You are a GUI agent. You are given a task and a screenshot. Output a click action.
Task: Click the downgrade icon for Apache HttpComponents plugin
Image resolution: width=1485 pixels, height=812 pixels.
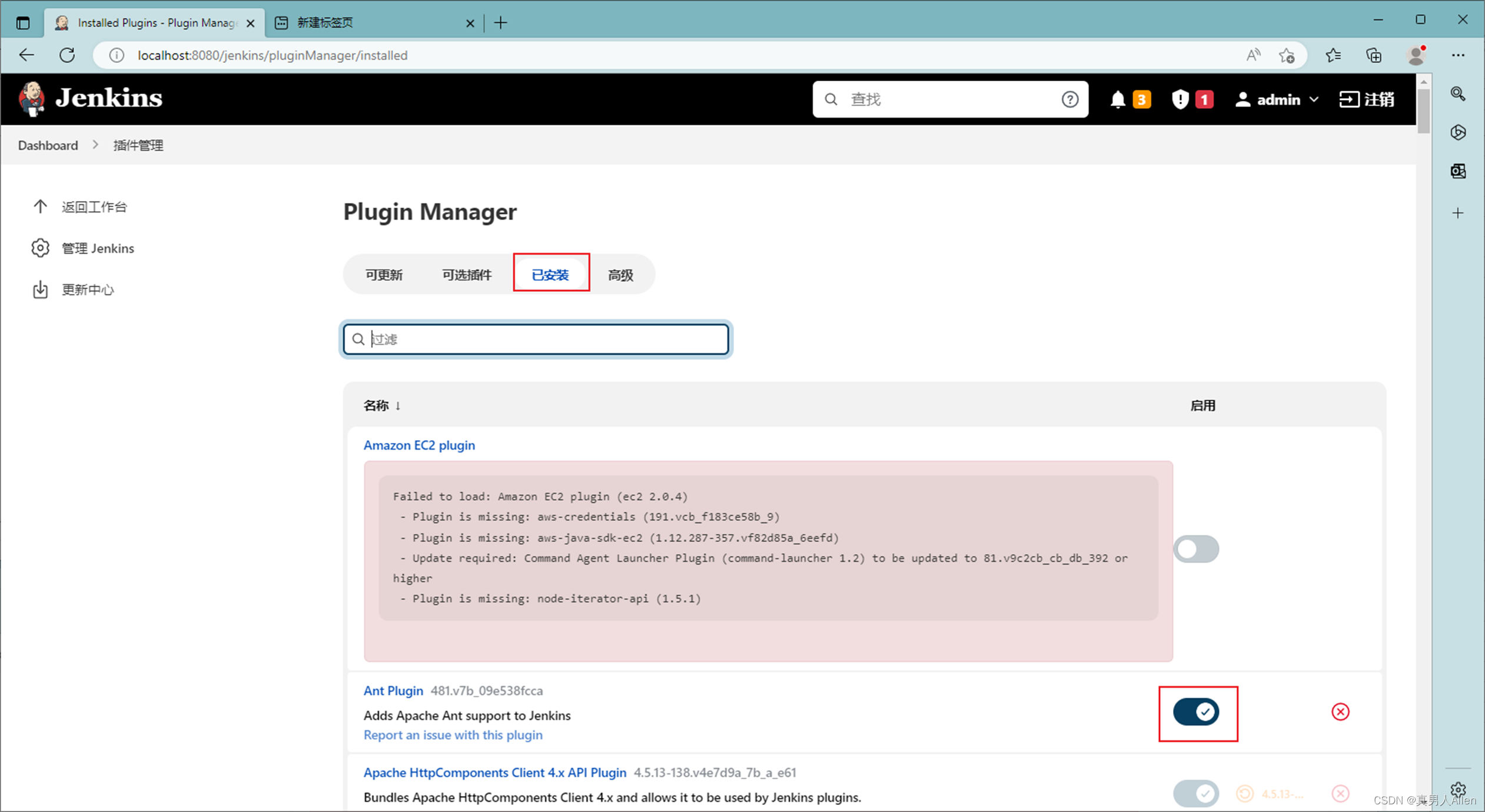tap(1244, 793)
